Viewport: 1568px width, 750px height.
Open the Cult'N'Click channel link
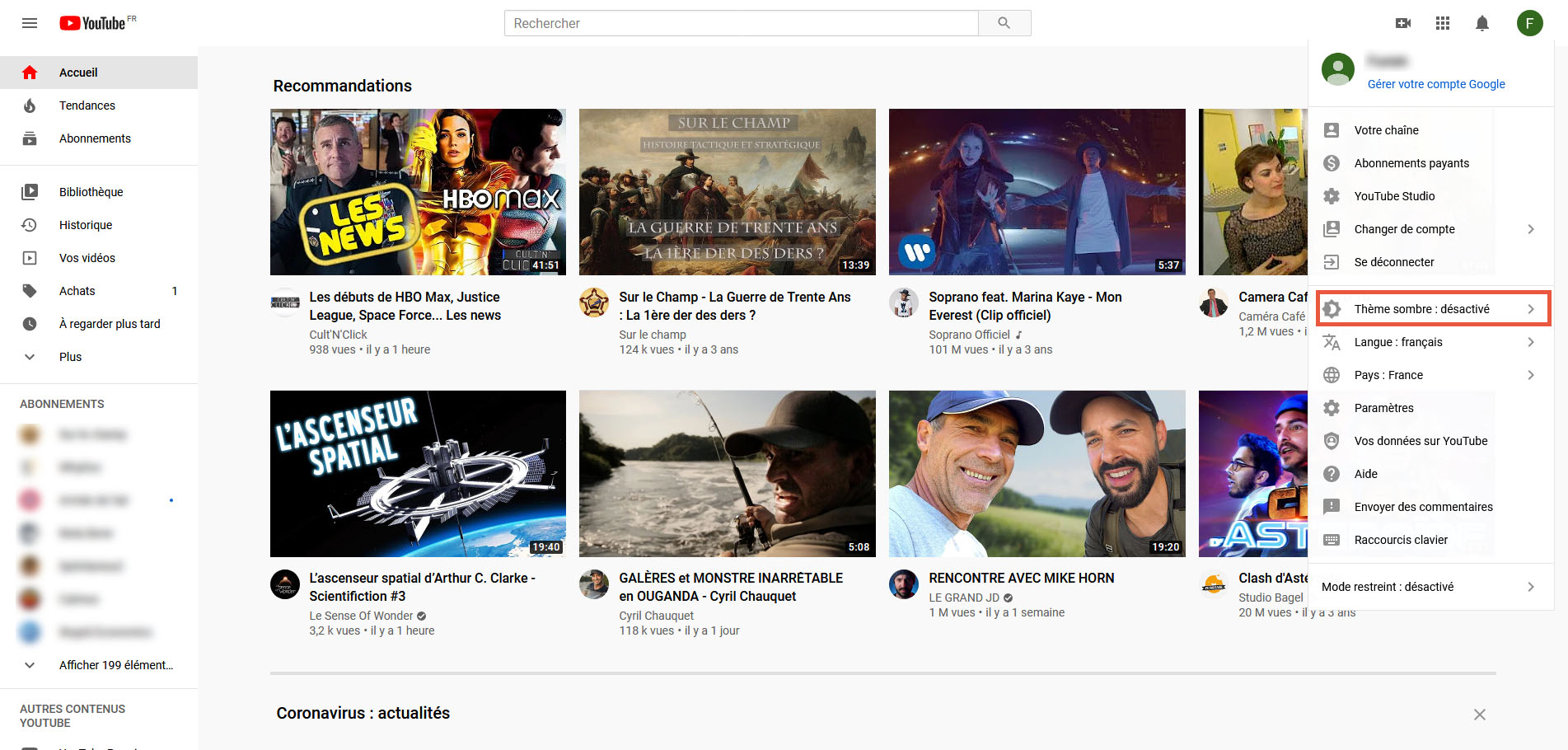click(x=338, y=335)
